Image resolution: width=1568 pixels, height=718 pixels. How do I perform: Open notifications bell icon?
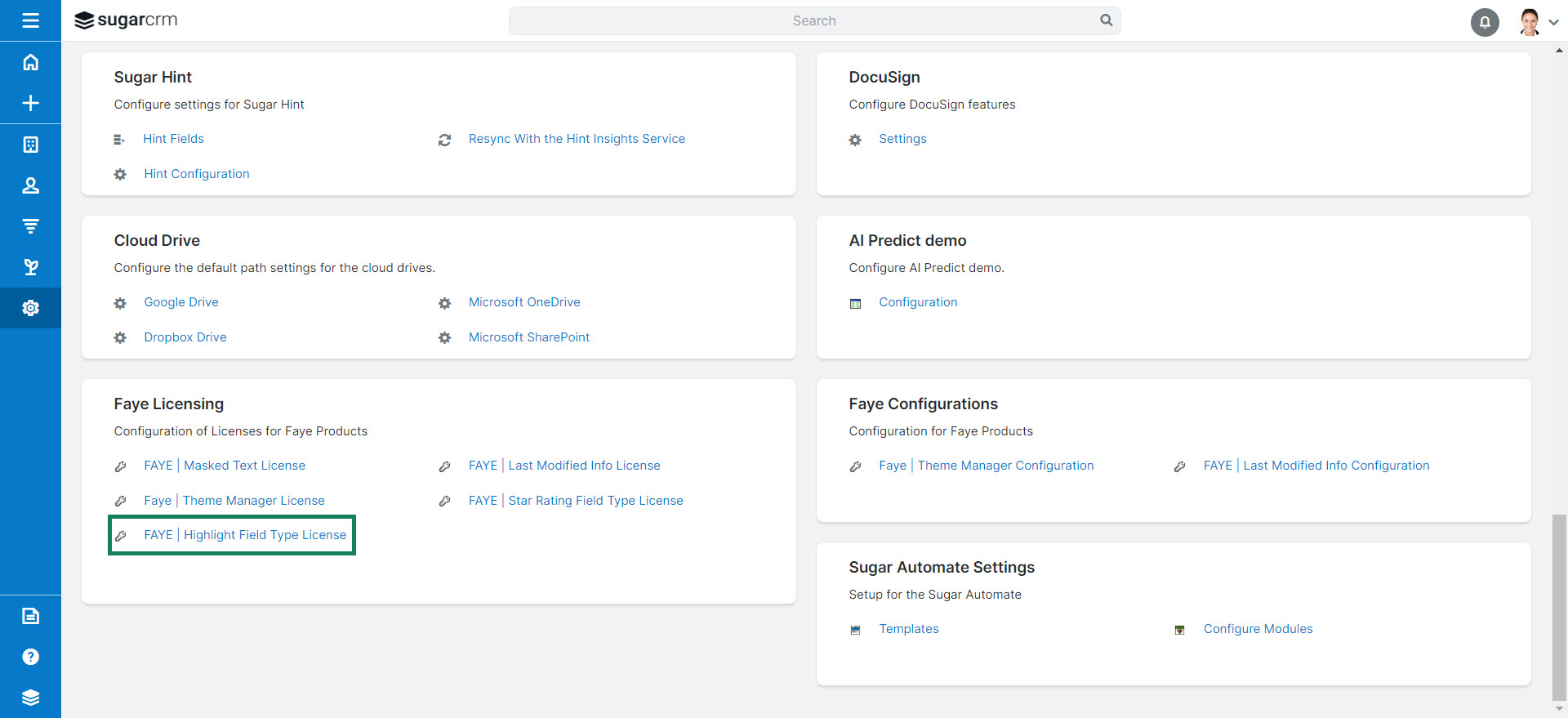[x=1485, y=22]
